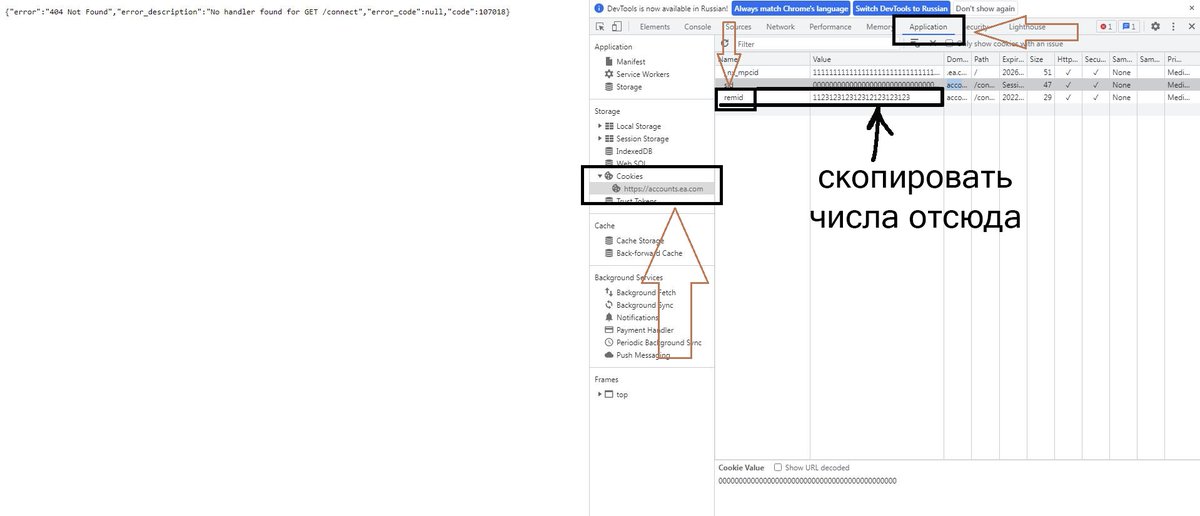This screenshot has width=1200, height=516.
Task: Expand the Session Storage tree arrow
Action: (600, 139)
